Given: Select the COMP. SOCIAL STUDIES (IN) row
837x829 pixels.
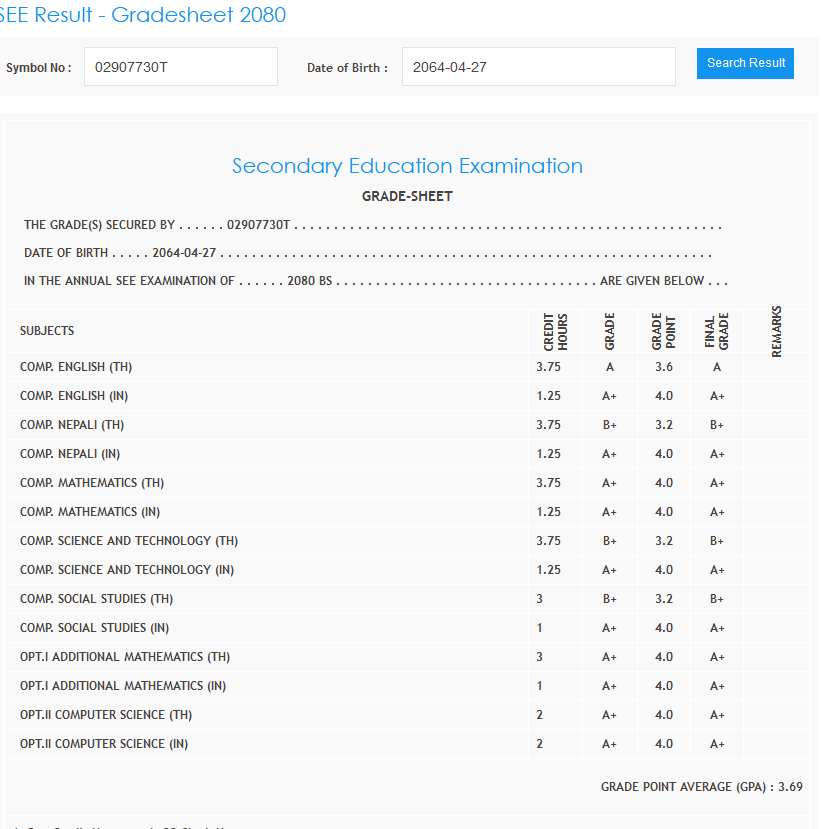Looking at the screenshot, I should 94,628.
